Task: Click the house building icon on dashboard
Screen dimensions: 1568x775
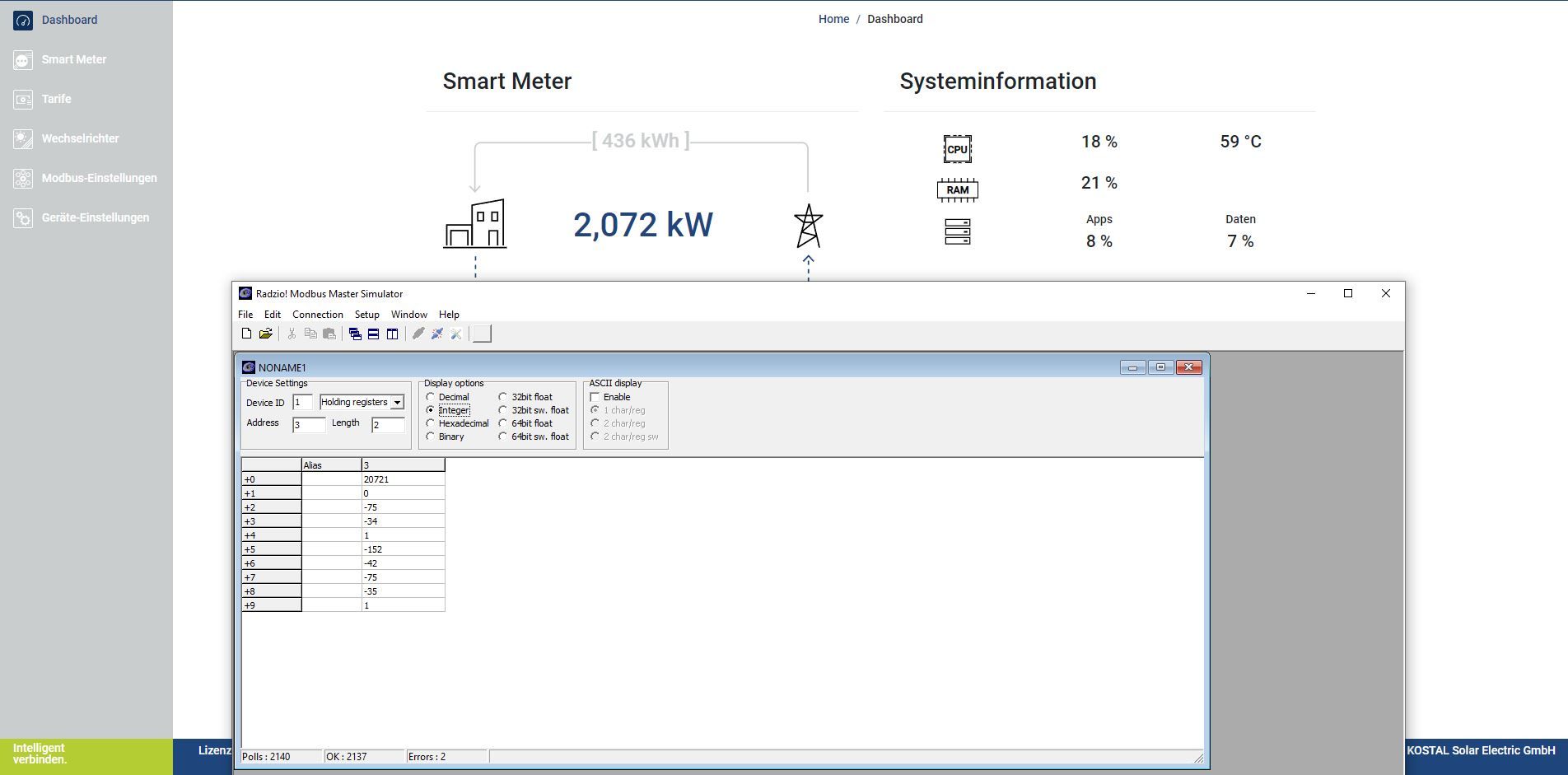Action: click(475, 223)
